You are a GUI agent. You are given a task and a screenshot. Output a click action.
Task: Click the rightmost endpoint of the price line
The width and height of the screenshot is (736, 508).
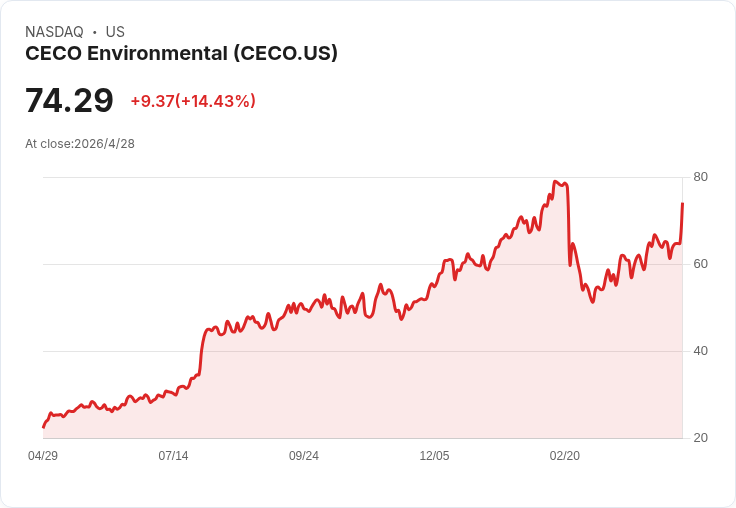tap(682, 203)
